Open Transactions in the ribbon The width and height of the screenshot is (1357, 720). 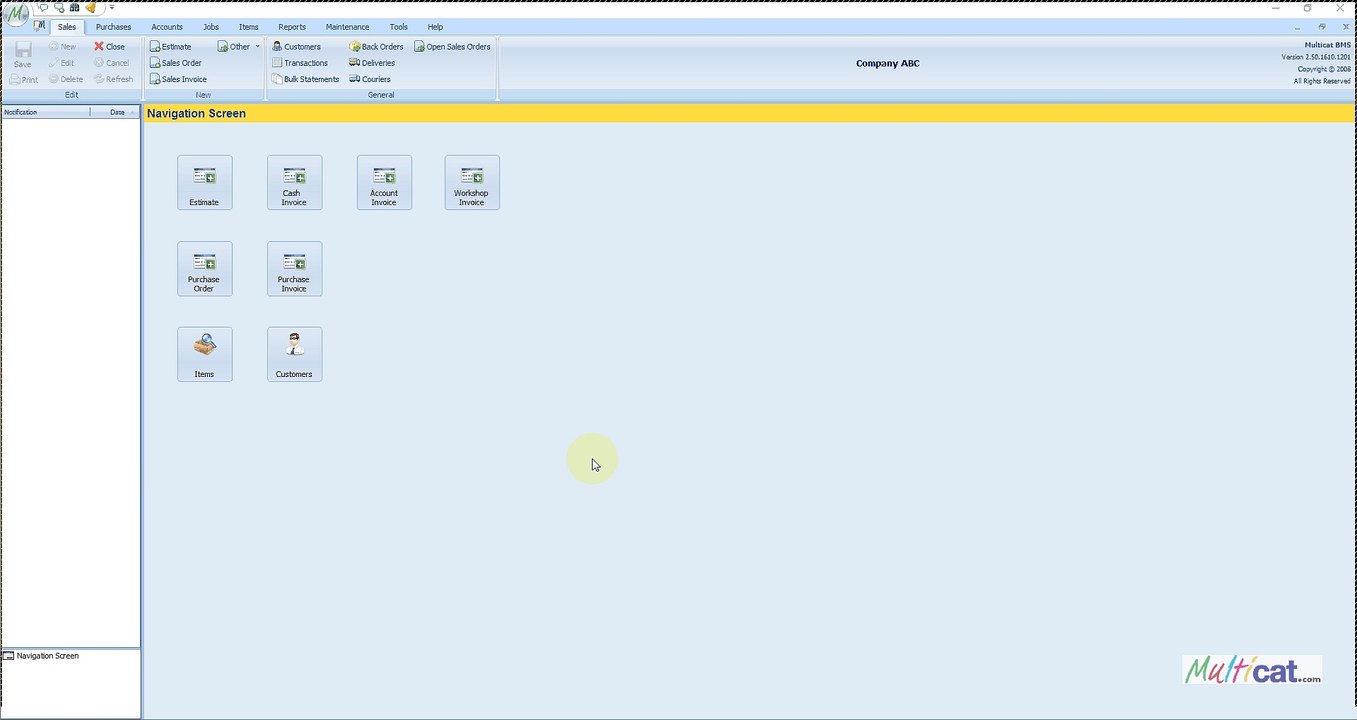300,63
